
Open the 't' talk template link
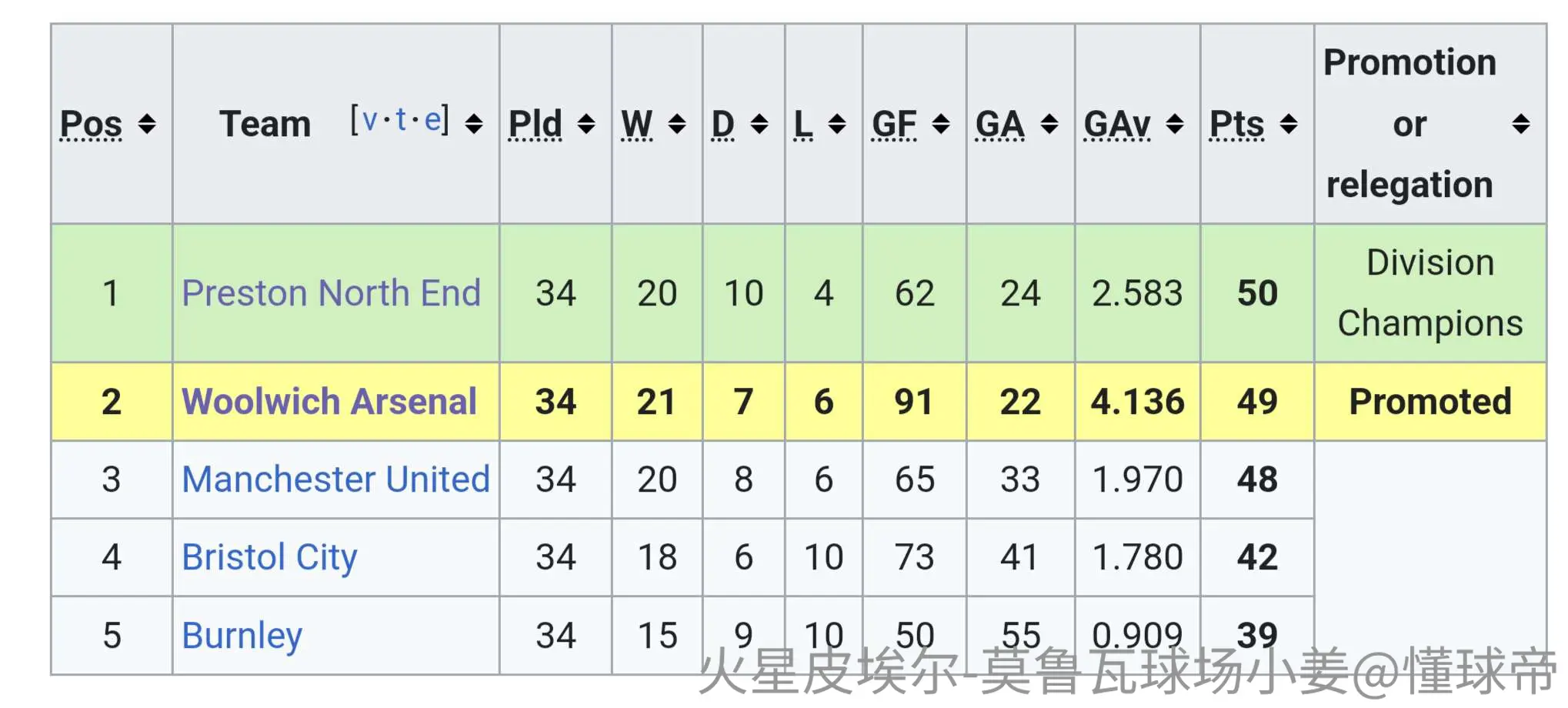point(401,119)
